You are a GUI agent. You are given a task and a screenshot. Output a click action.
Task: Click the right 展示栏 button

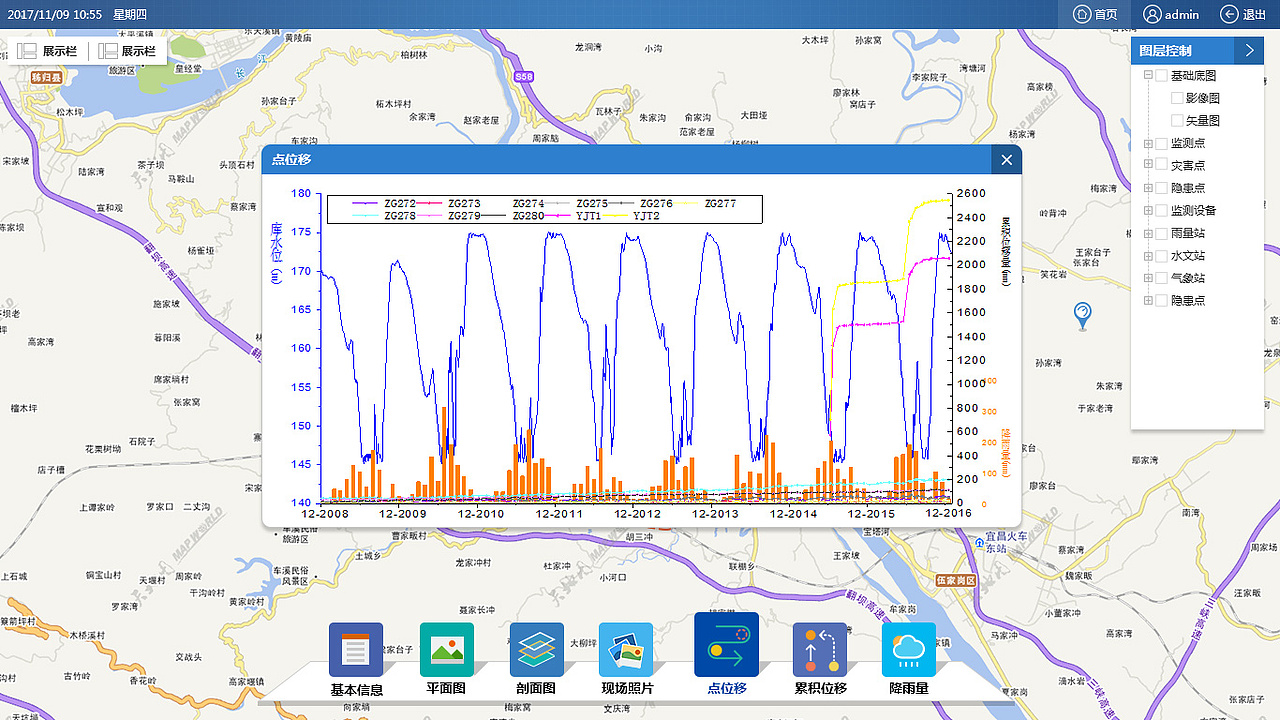[127, 50]
